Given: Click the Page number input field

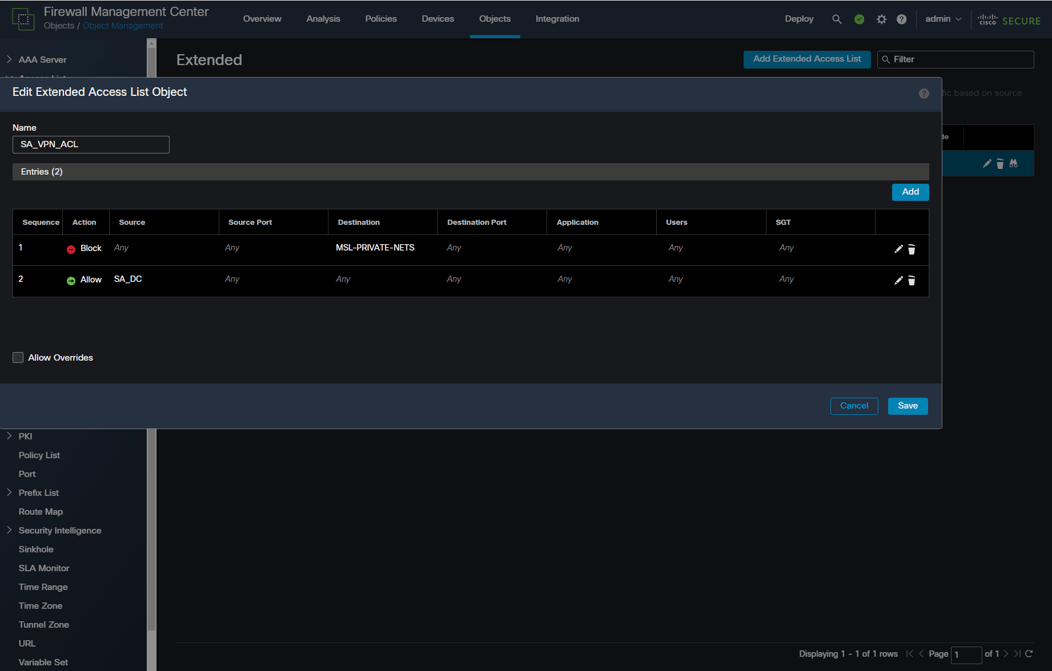Looking at the screenshot, I should point(966,654).
